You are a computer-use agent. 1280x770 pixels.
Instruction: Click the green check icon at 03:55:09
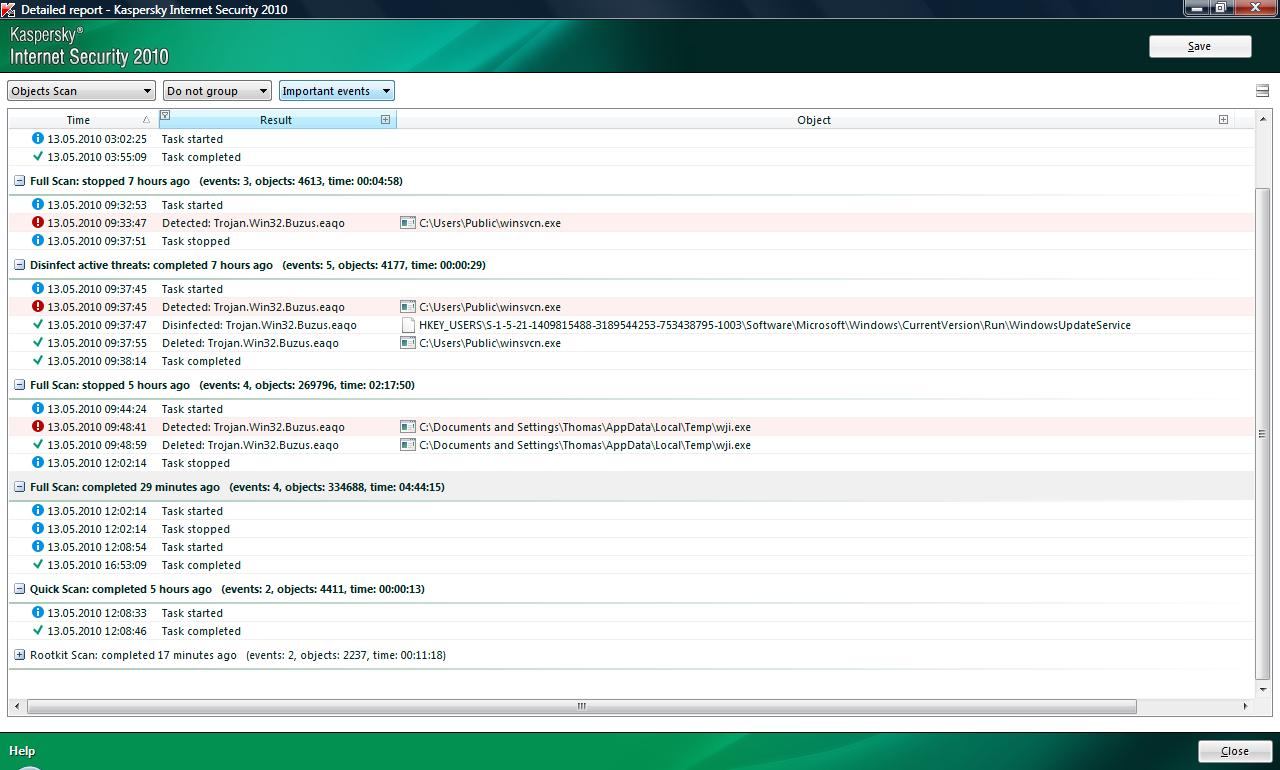(x=38, y=157)
